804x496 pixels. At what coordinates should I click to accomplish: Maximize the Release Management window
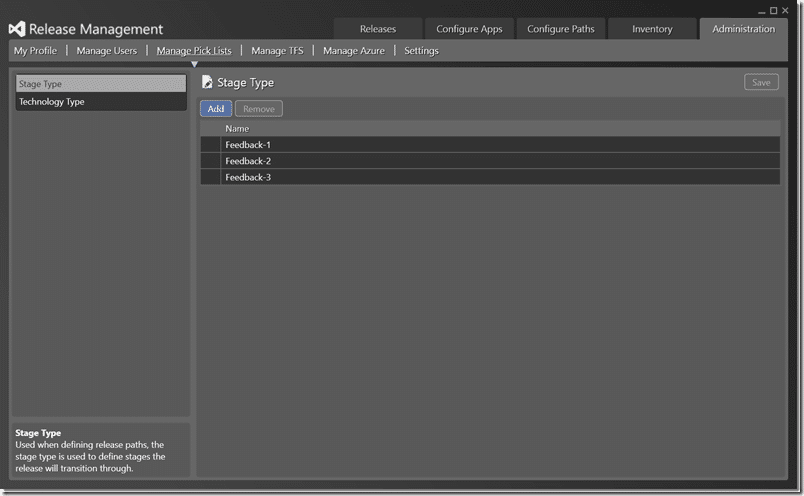[773, 10]
